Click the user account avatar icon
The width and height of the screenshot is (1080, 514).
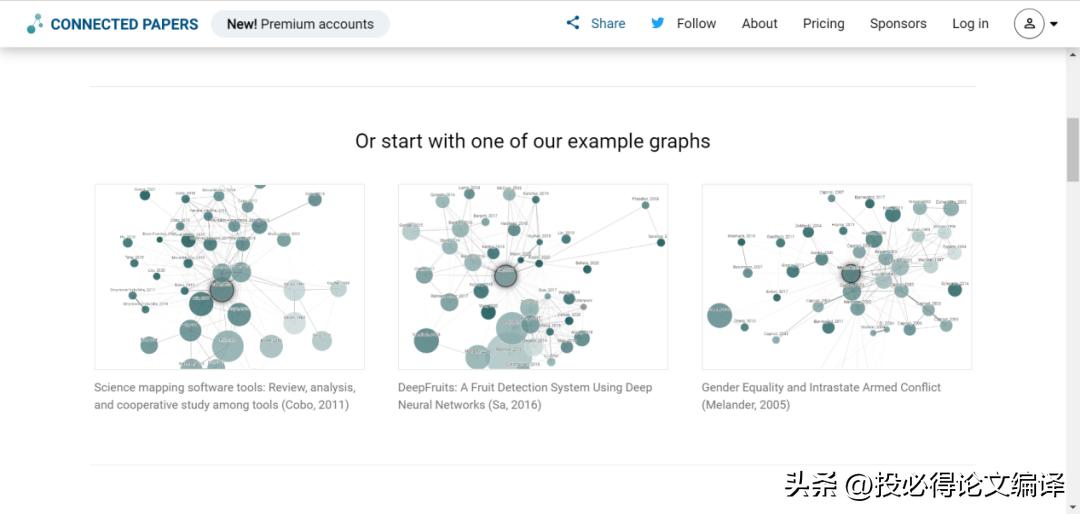[1029, 24]
